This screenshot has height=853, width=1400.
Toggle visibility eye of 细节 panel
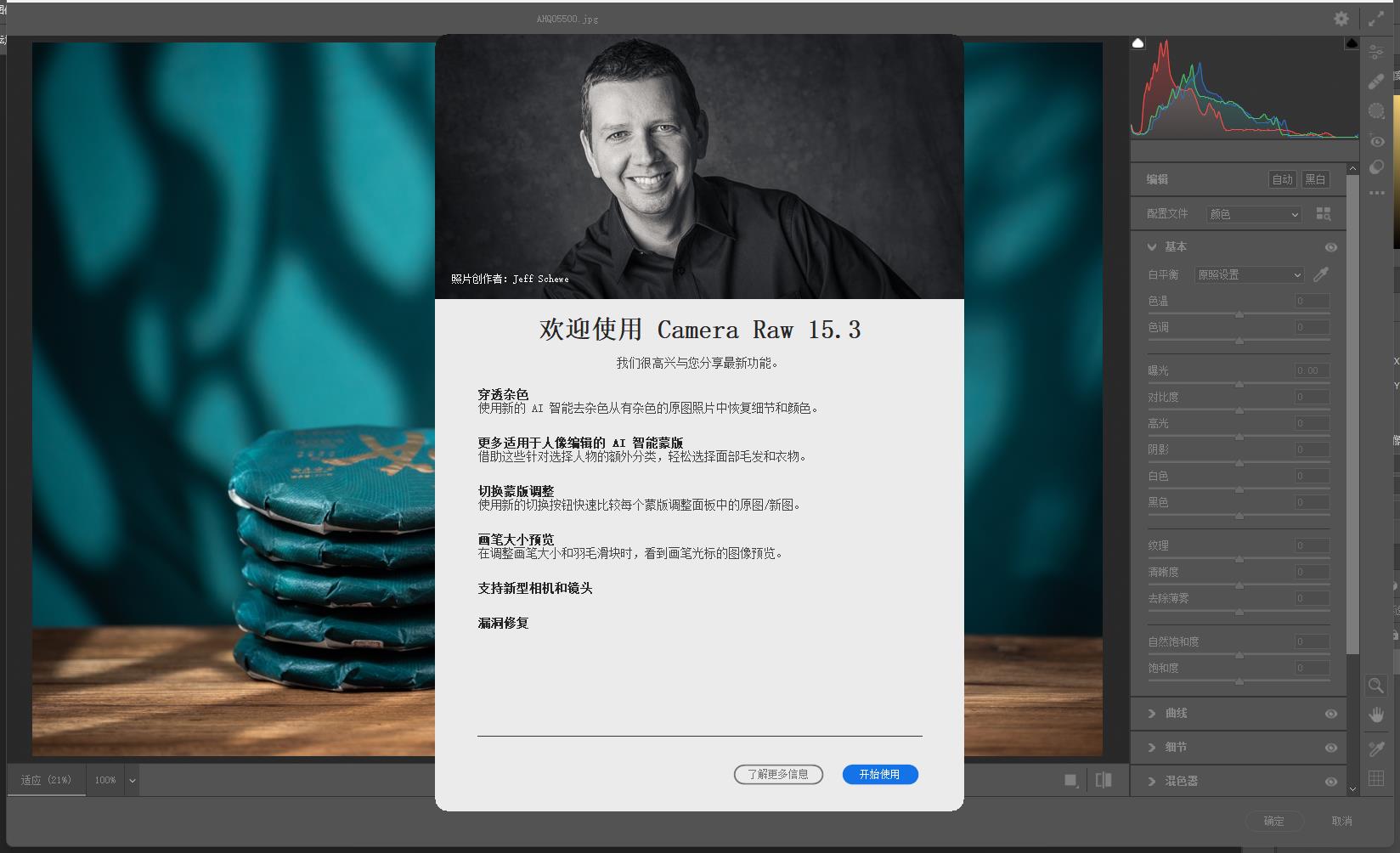click(1330, 748)
